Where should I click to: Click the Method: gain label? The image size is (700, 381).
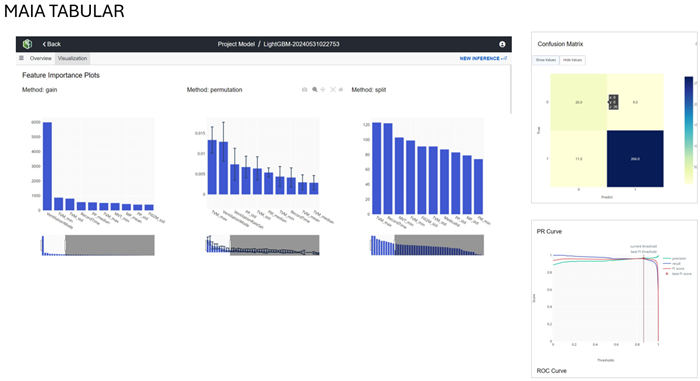pos(39,90)
